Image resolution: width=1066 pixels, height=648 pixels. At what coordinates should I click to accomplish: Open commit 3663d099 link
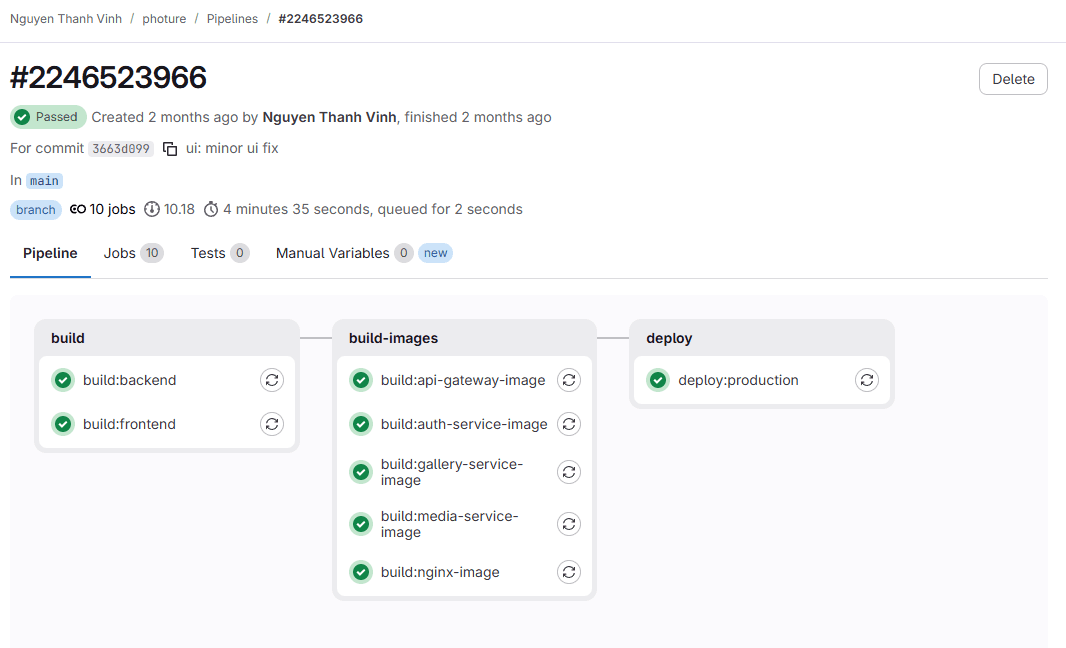pos(120,149)
